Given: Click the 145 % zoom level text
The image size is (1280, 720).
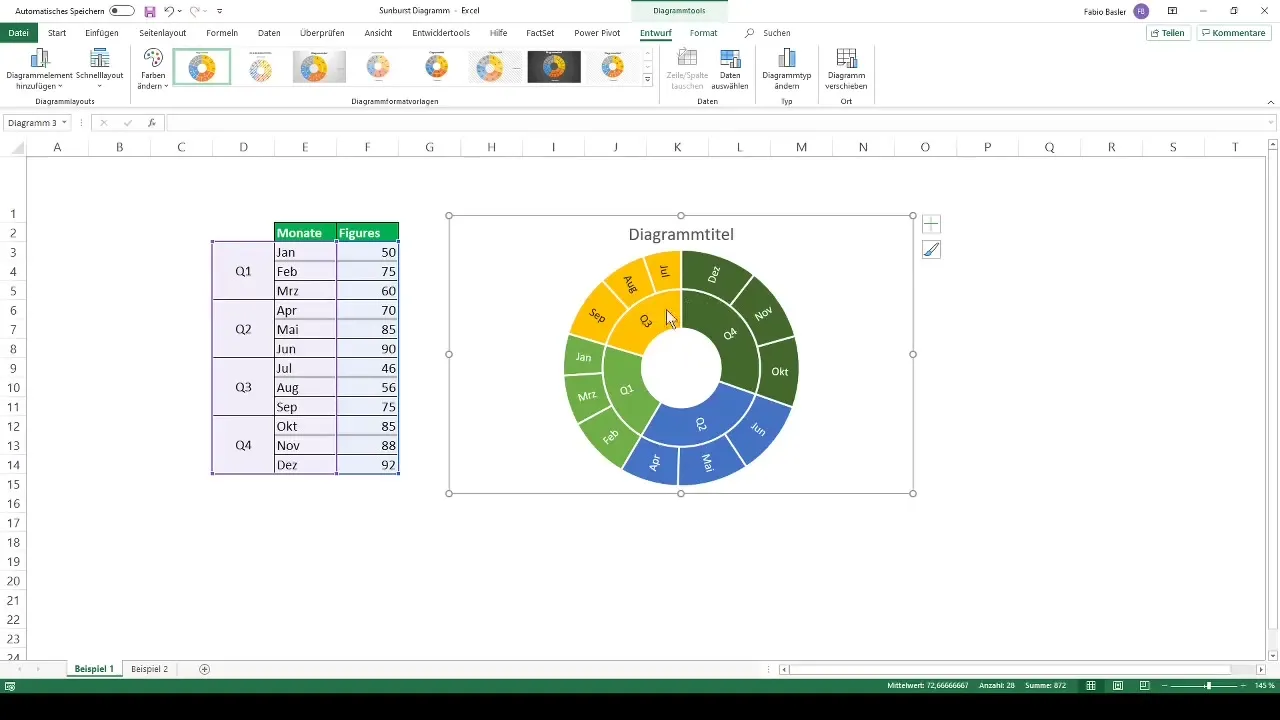Looking at the screenshot, I should pyautogui.click(x=1265, y=686).
